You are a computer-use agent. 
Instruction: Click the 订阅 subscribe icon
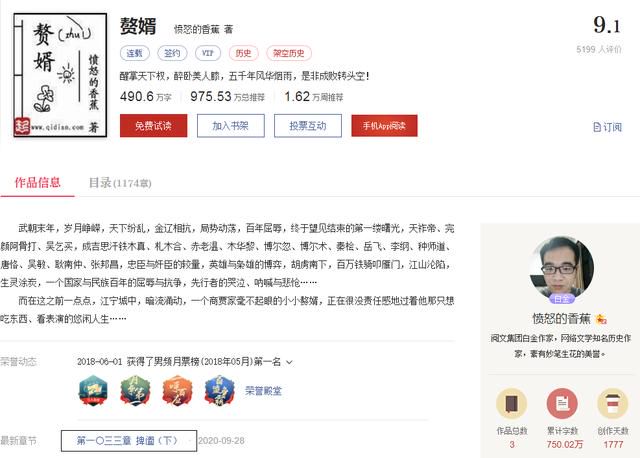(x=597, y=127)
